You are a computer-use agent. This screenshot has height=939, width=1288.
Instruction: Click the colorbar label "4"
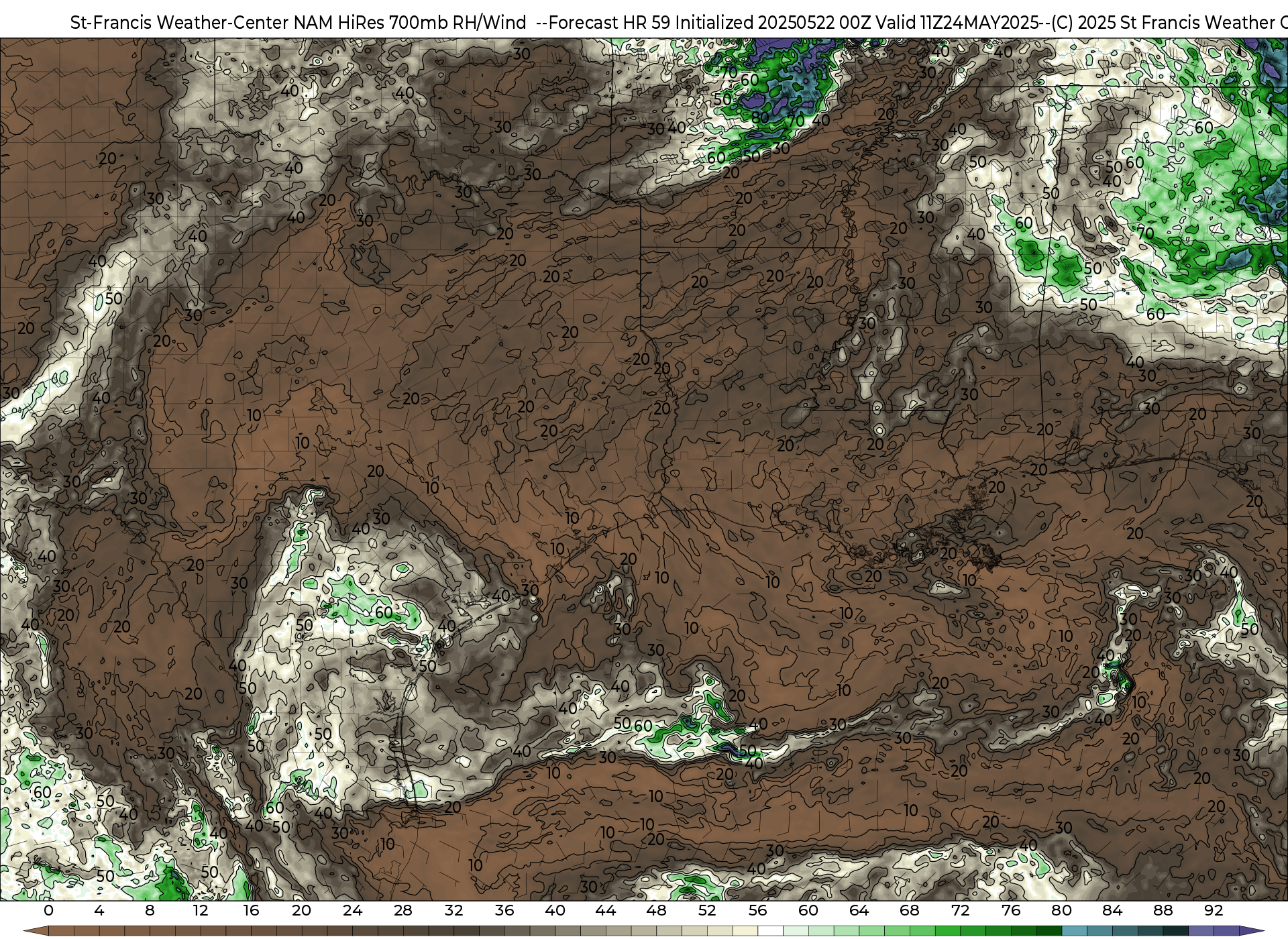(99, 911)
